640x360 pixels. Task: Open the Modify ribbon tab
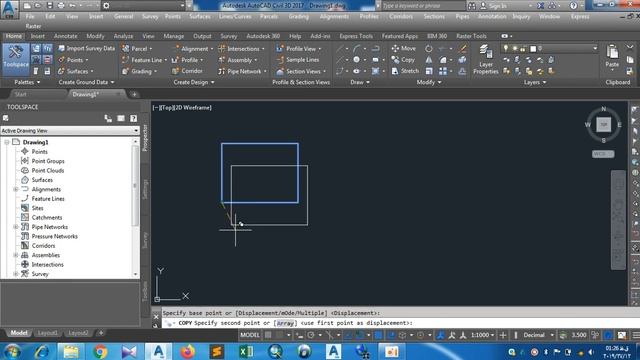95,36
